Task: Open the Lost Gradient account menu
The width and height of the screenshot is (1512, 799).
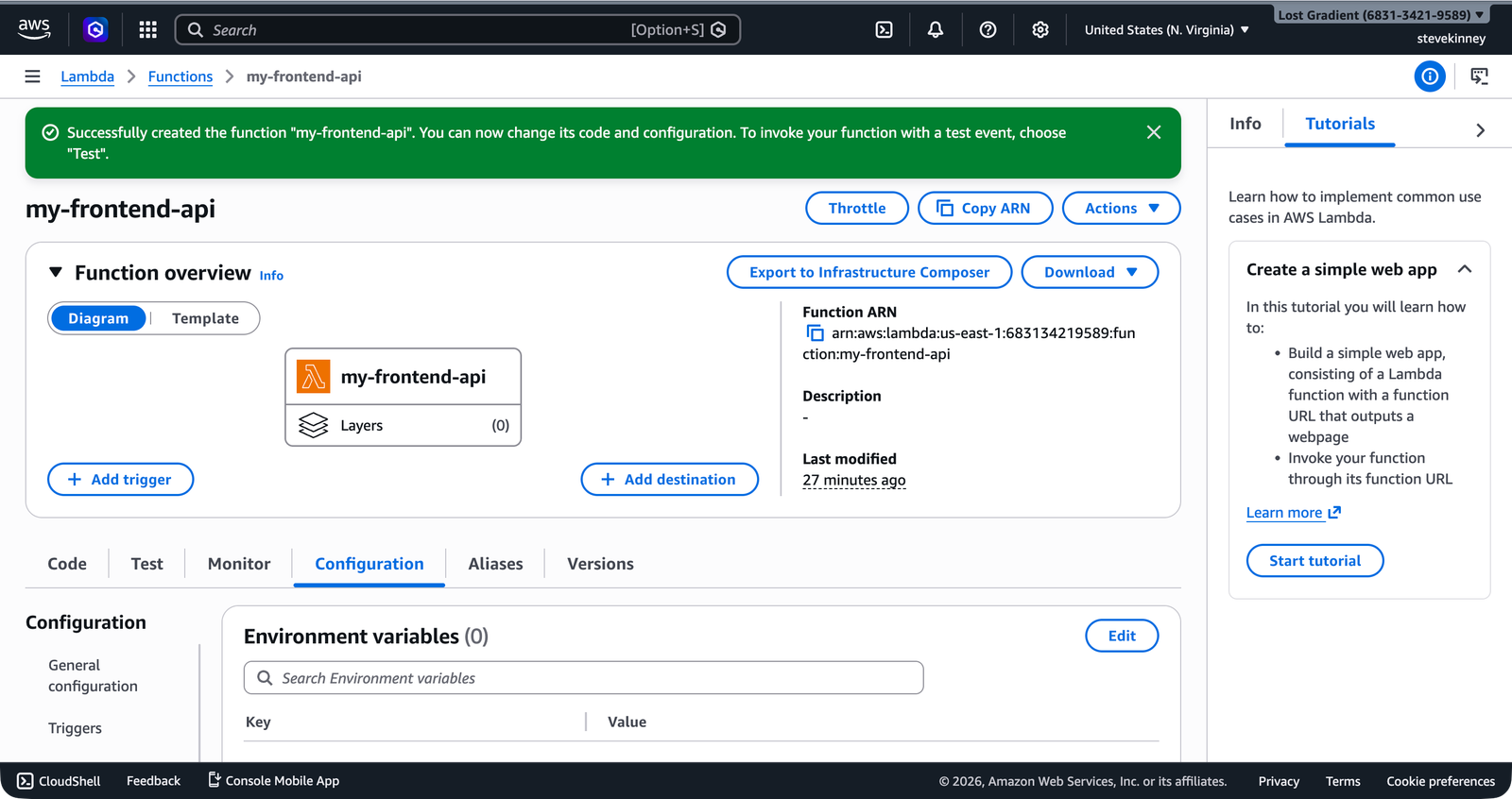Action: 1381,15
